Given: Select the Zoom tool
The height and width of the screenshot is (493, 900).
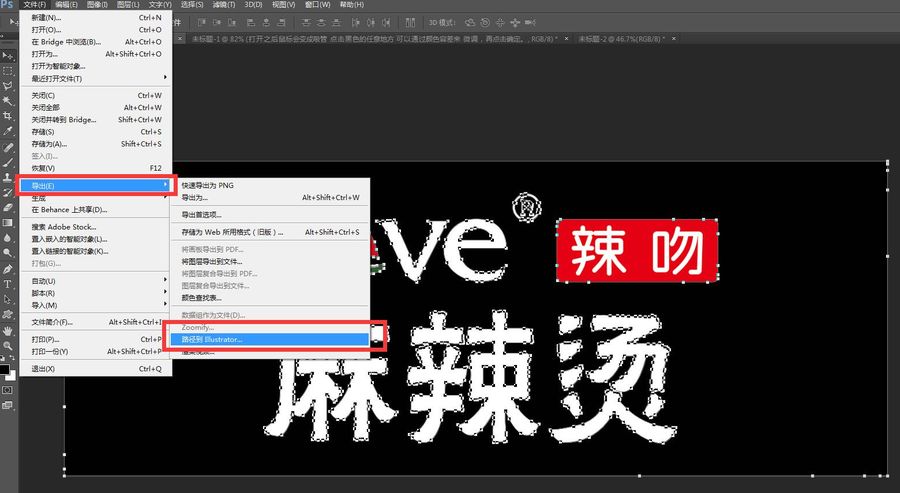Looking at the screenshot, I should [7, 346].
